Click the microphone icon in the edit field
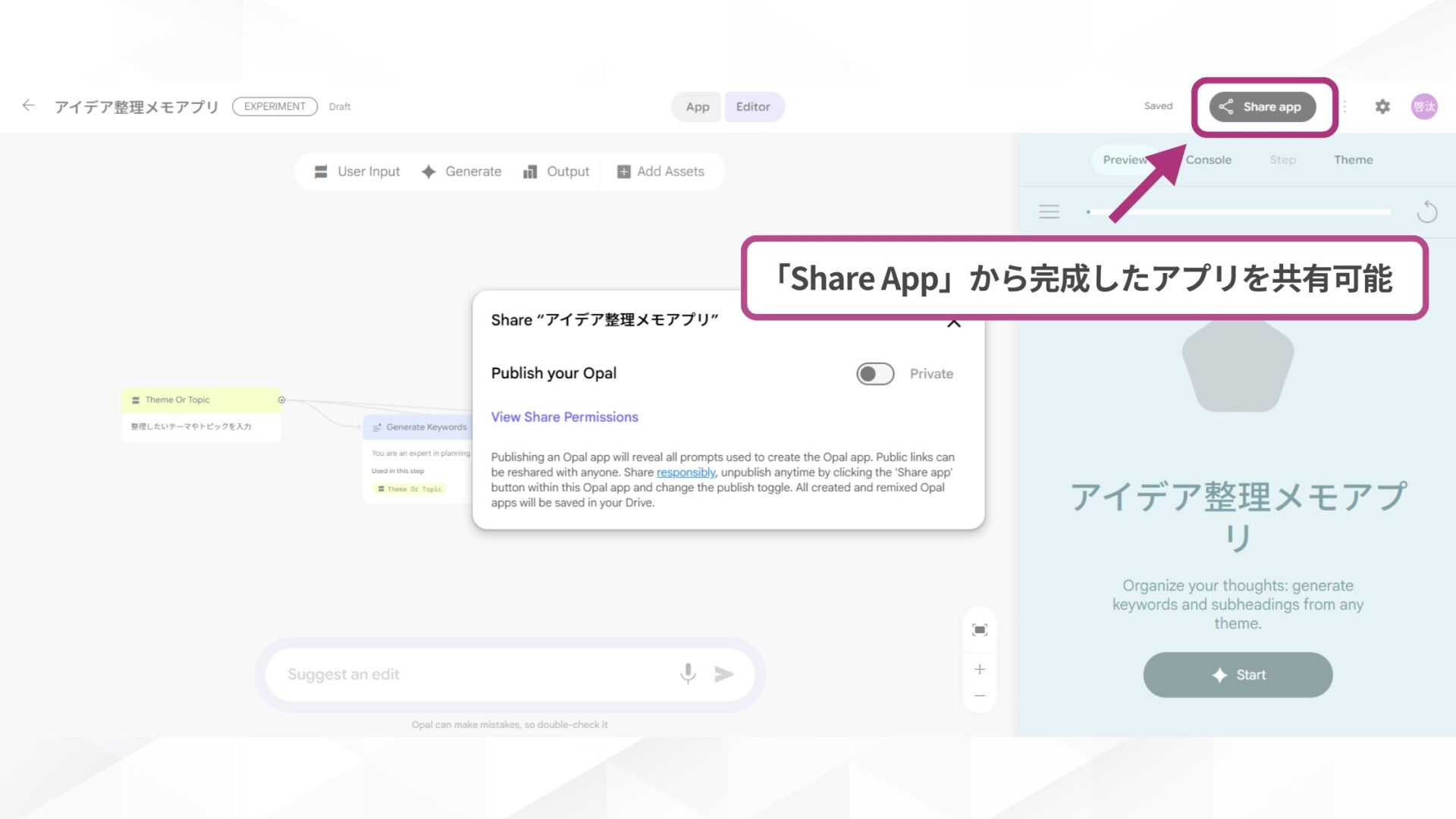Image resolution: width=1456 pixels, height=819 pixels. [x=688, y=673]
